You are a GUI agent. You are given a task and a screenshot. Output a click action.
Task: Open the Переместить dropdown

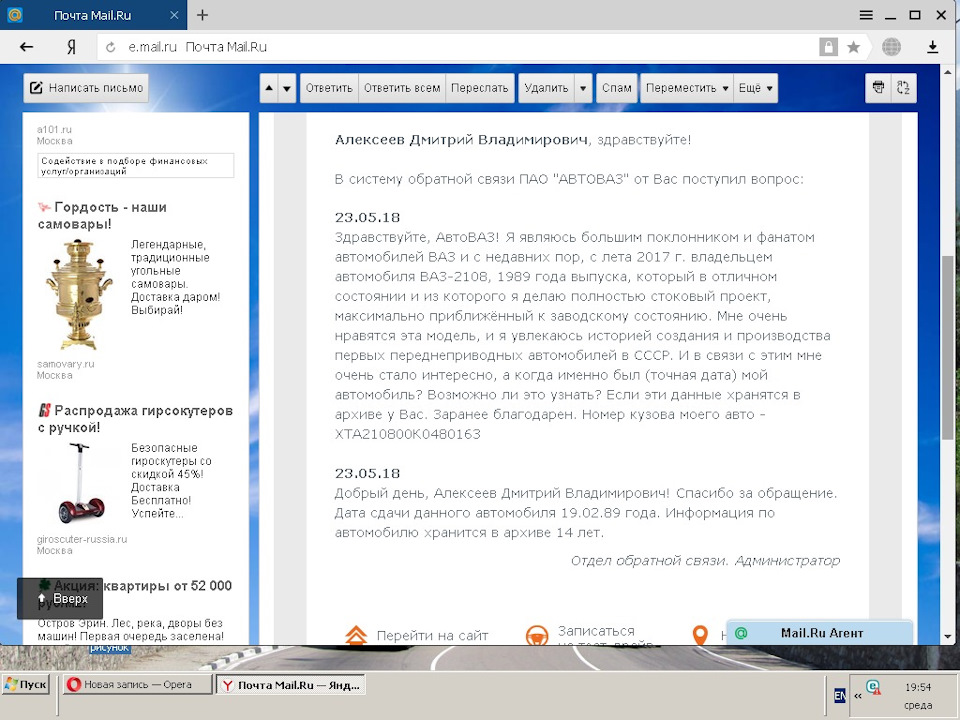click(687, 88)
